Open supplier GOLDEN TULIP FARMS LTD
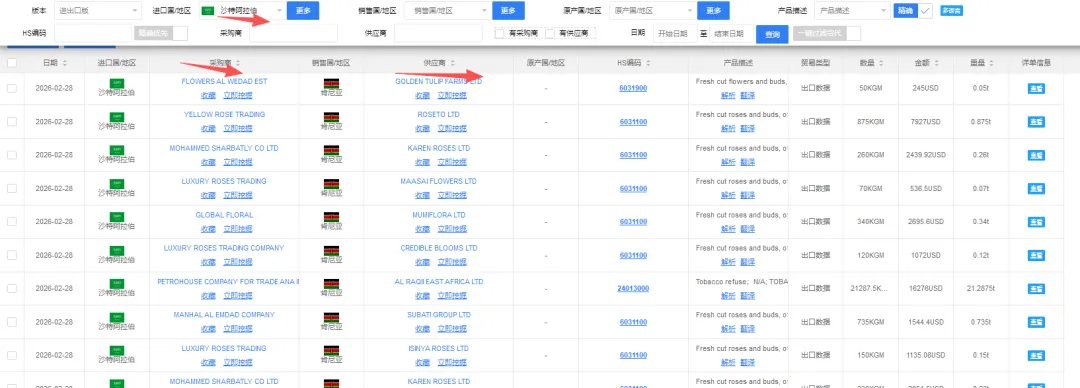The image size is (1080, 388). point(439,81)
